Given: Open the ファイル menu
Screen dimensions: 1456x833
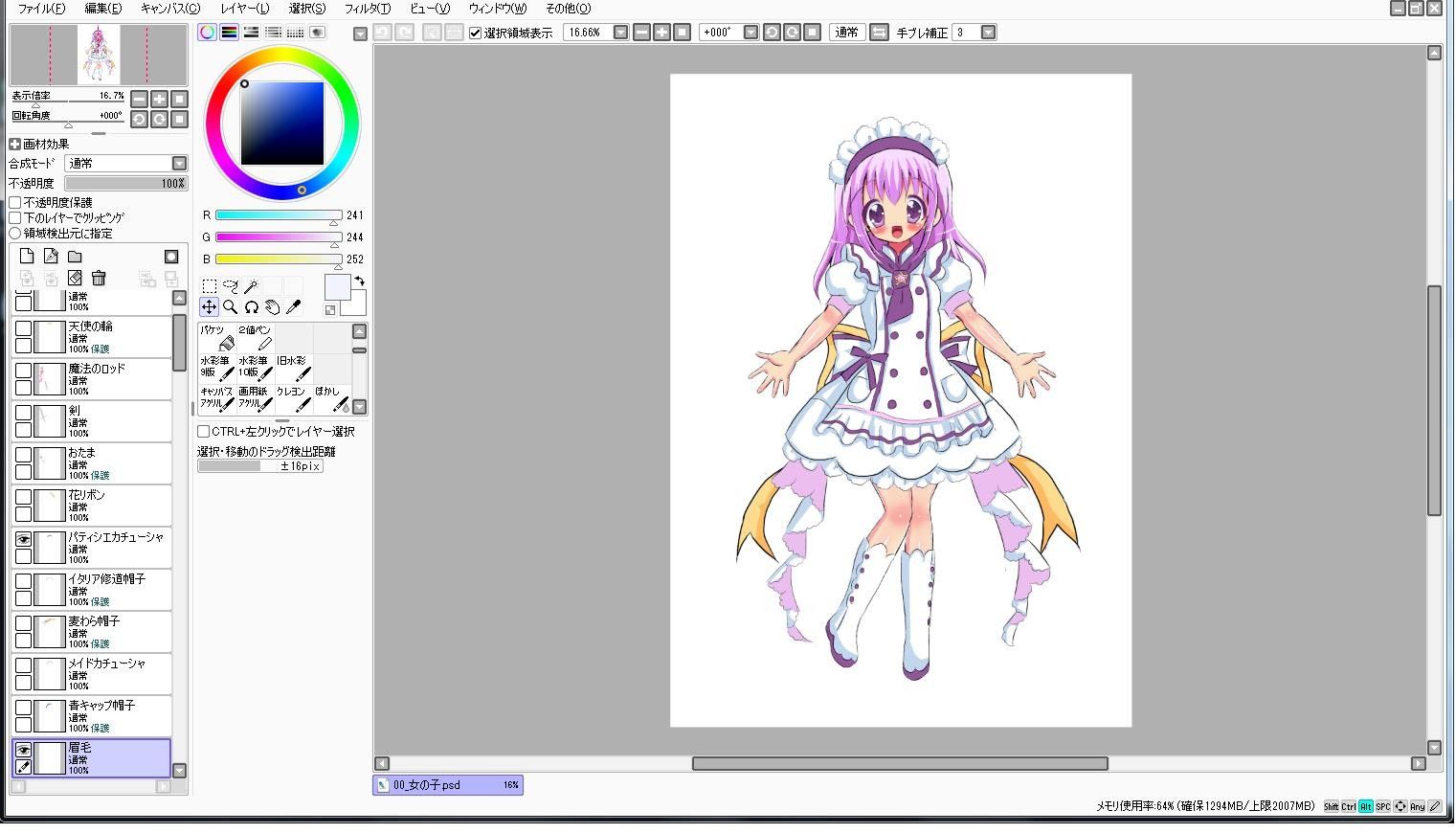Looking at the screenshot, I should [41, 9].
